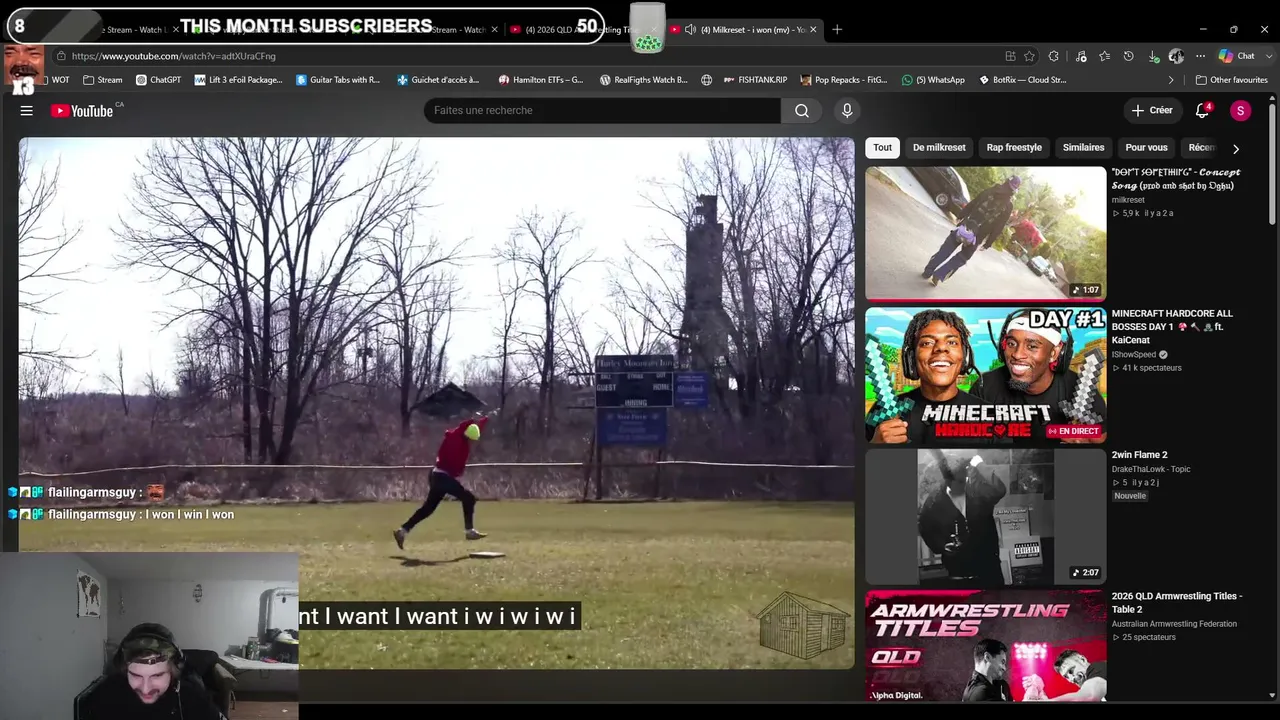Open the Copilot Chat button

coord(1236,56)
